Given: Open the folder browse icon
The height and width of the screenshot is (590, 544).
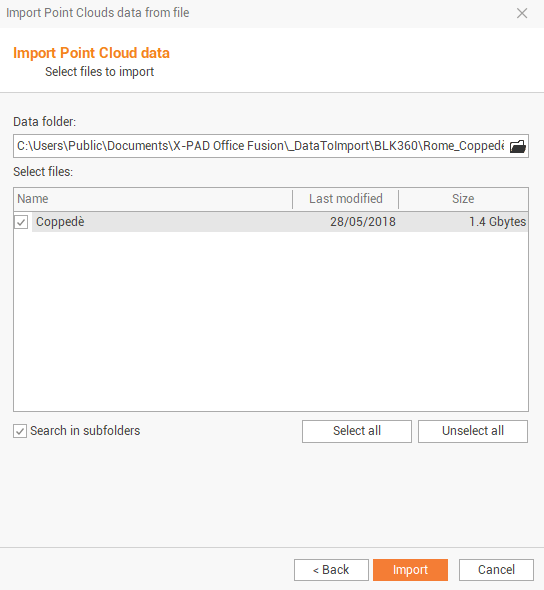Looking at the screenshot, I should click(x=518, y=146).
